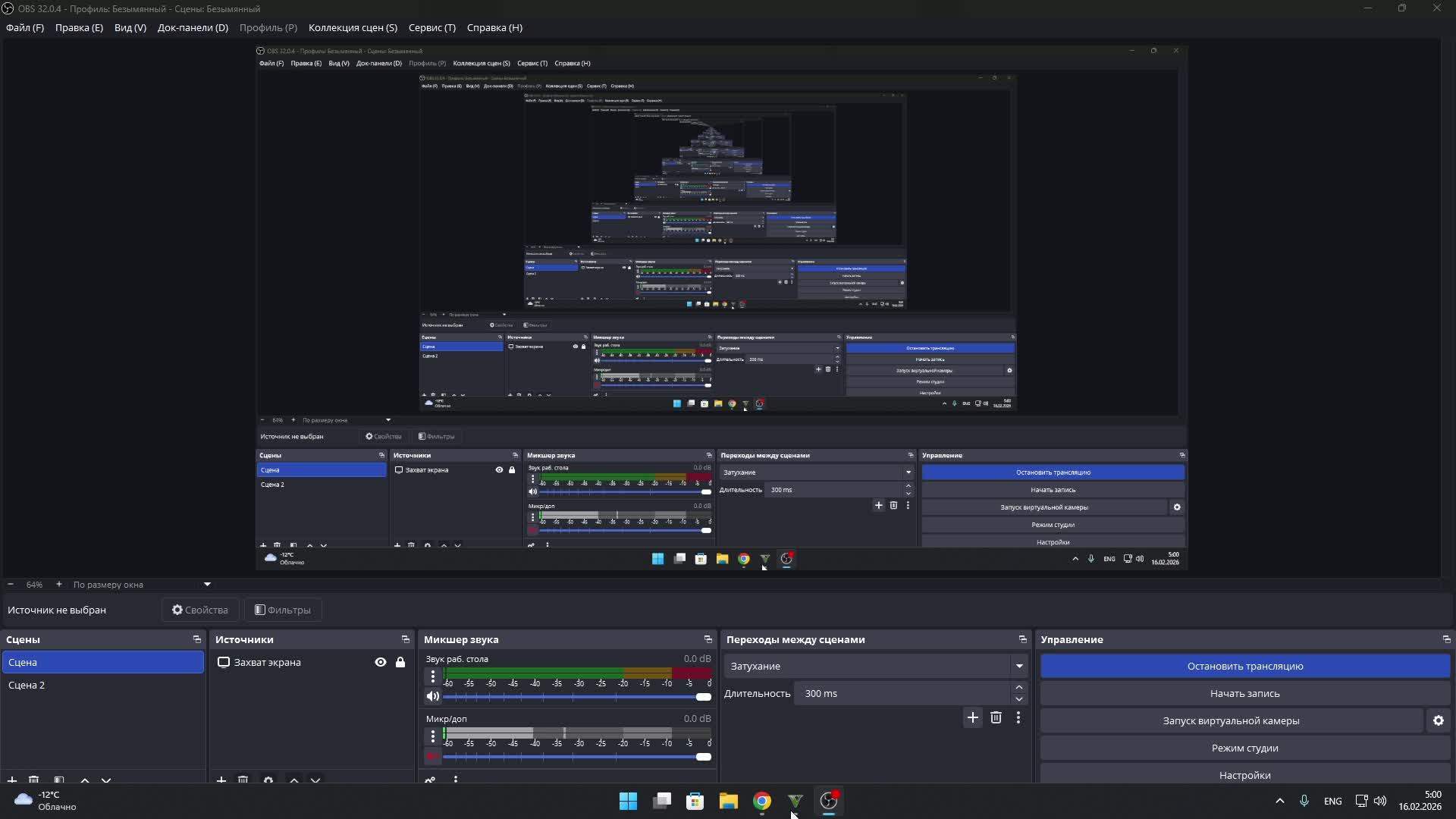The image size is (1456, 819).
Task: Delete the scene transition with the trash icon
Action: [x=996, y=717]
